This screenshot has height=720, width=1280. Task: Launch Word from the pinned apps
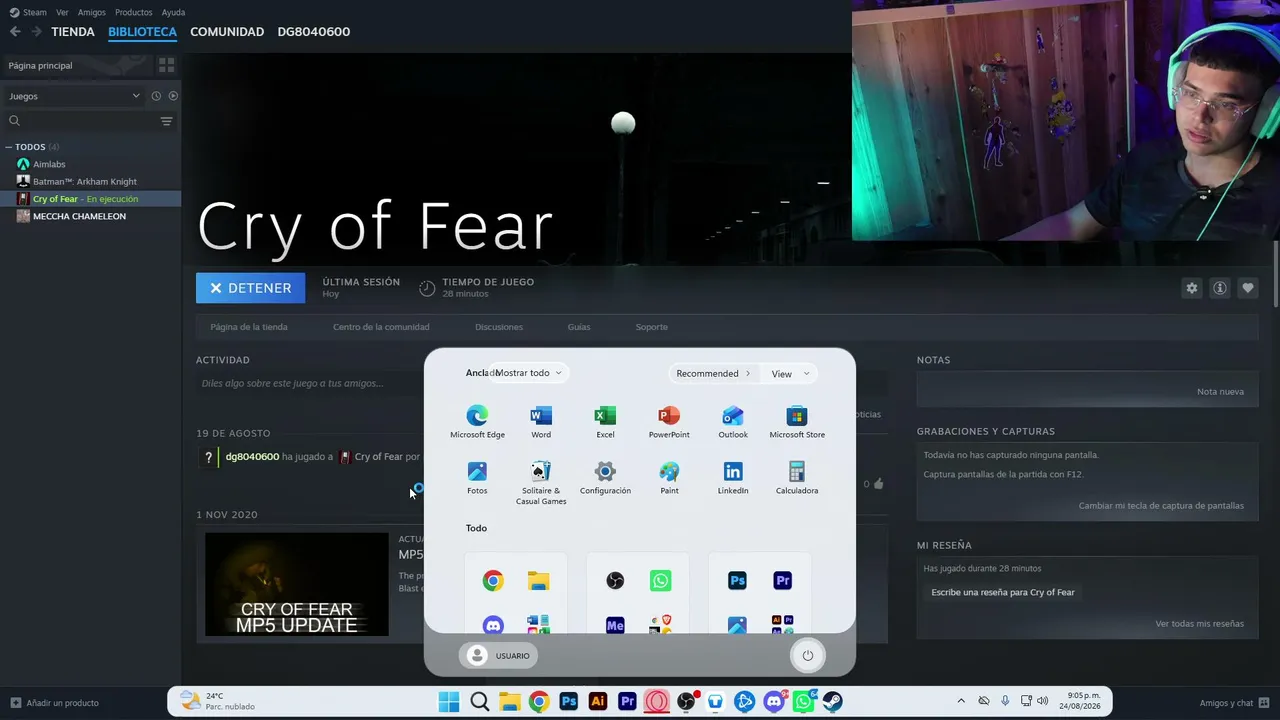coord(541,422)
